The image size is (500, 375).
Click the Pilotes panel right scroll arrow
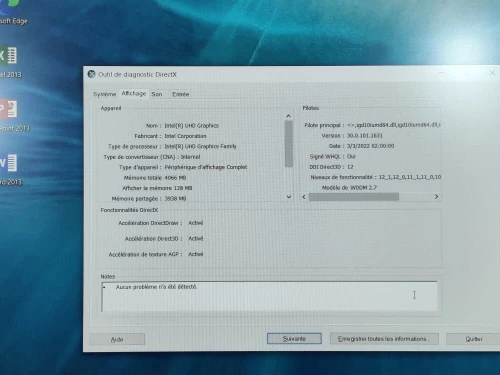pos(436,197)
